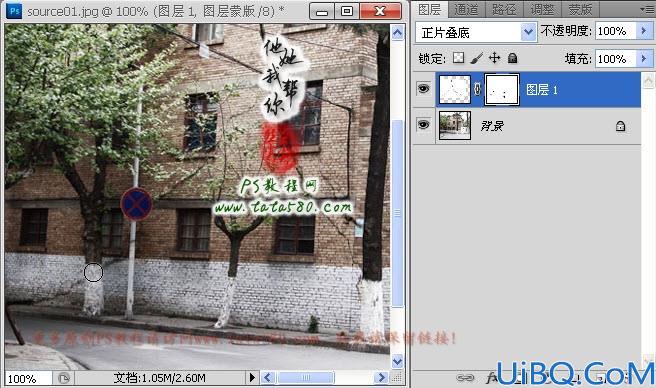Click the lock all padlock icon
This screenshot has width=656, height=388.
tap(512, 58)
